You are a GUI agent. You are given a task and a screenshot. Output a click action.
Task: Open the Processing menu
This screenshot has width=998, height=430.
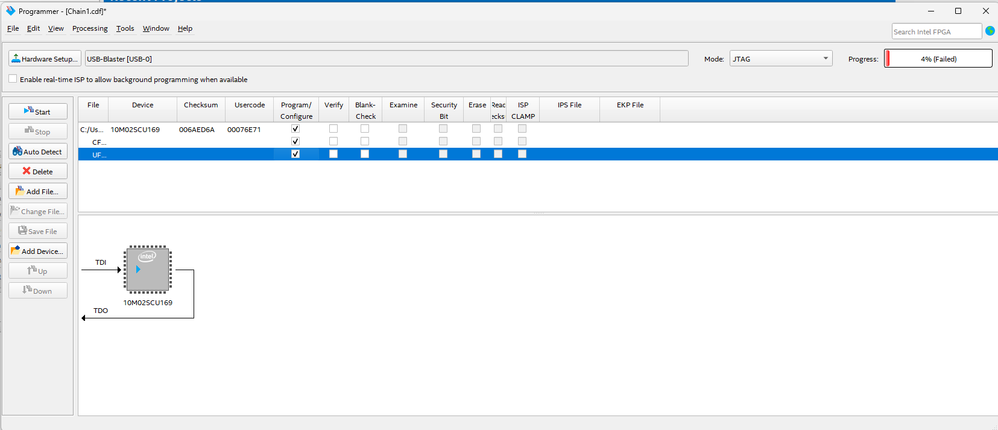click(90, 29)
